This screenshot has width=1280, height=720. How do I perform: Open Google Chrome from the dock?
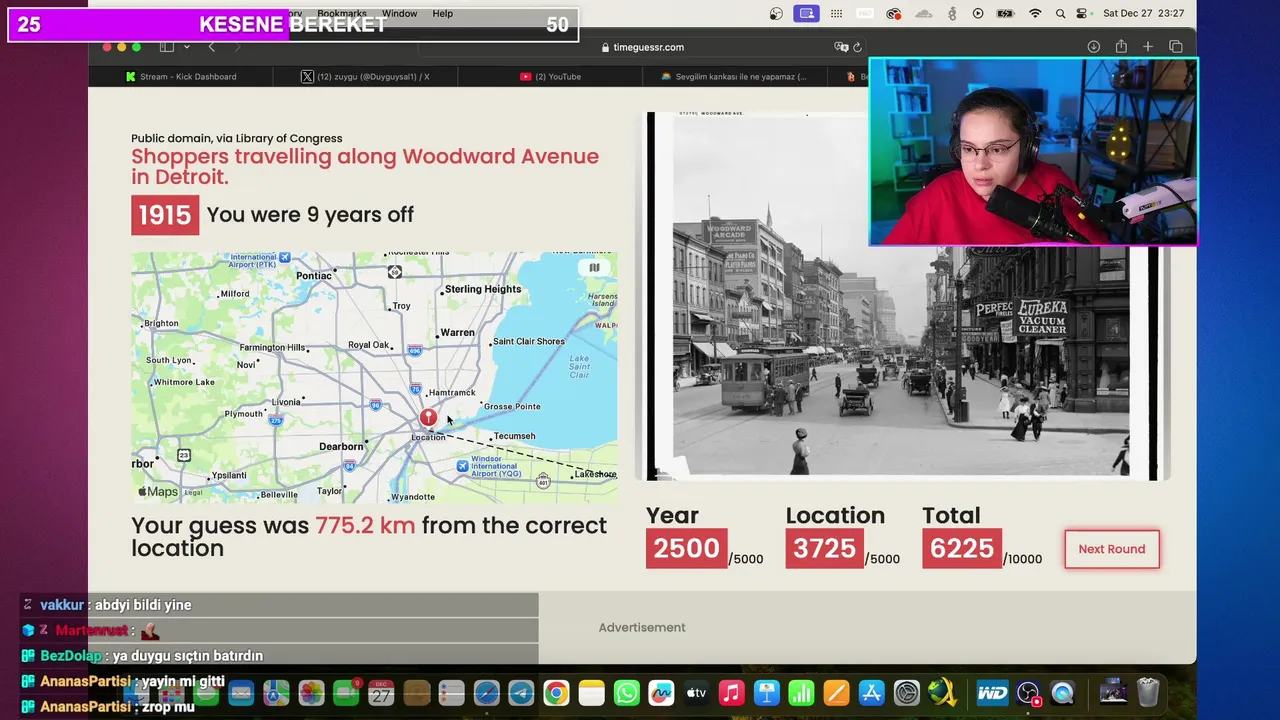coord(557,693)
